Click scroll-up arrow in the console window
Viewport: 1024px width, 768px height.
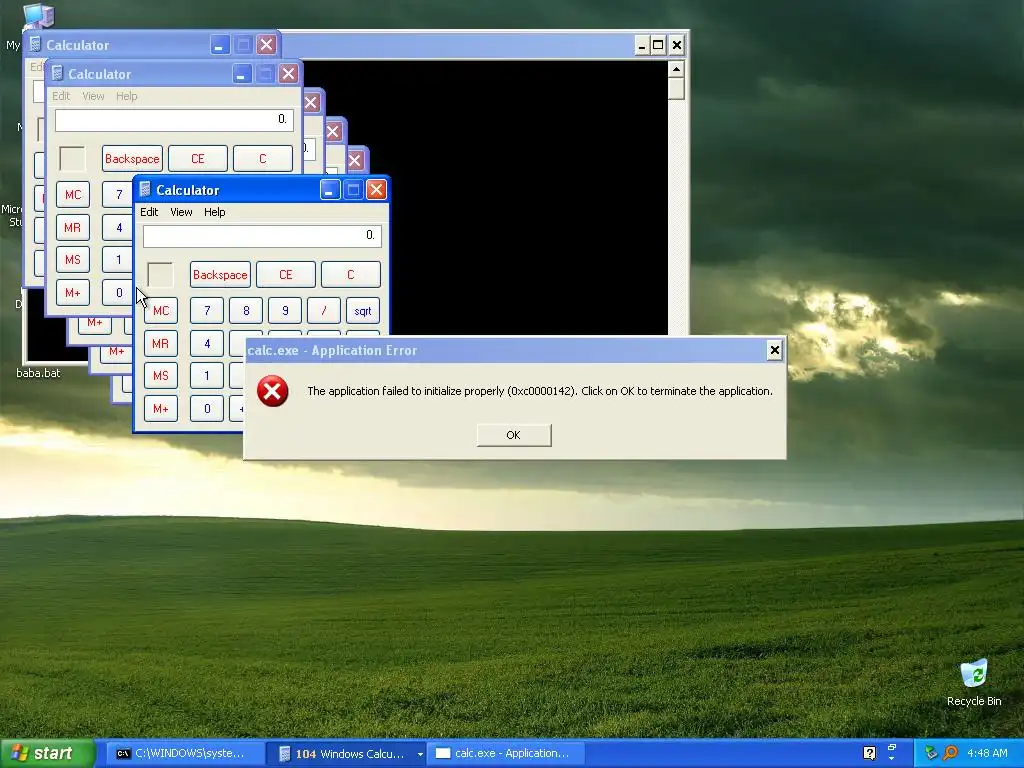(x=677, y=69)
